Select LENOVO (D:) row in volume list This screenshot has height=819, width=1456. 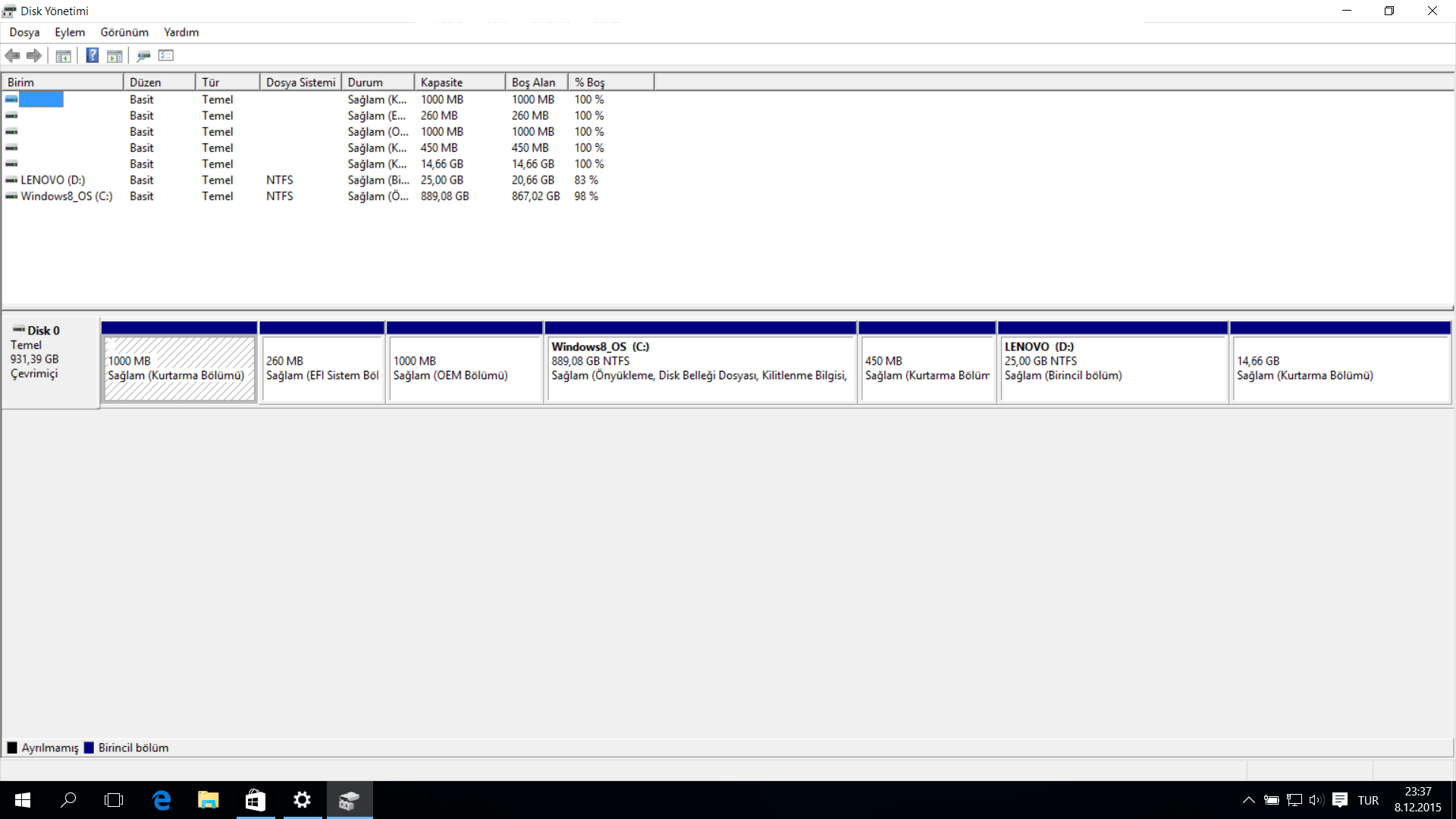52,180
